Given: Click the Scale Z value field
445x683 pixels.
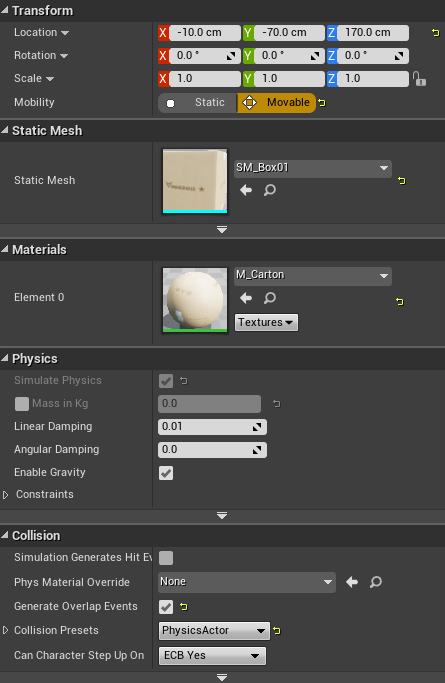Looking at the screenshot, I should [373, 79].
